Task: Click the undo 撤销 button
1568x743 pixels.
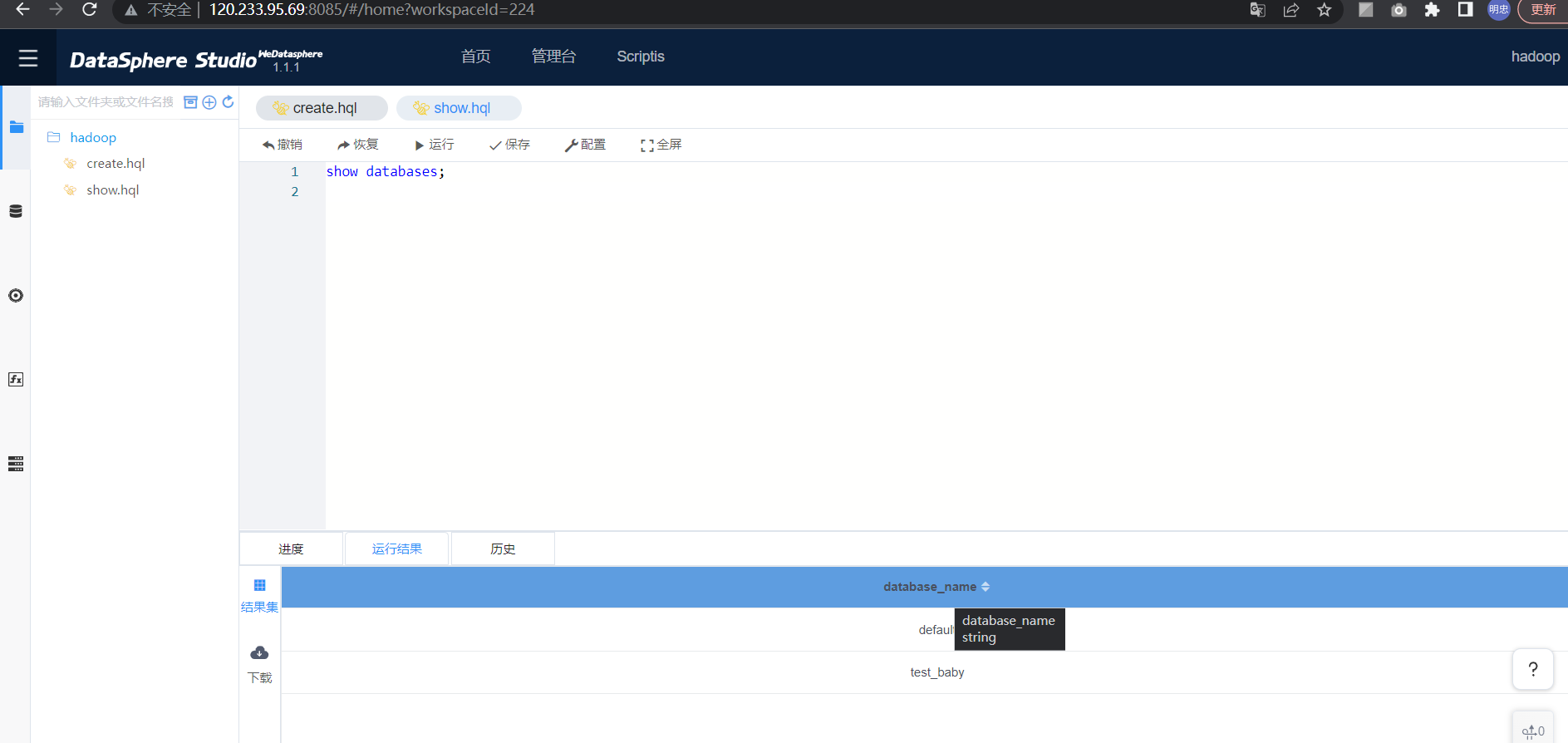Action: point(283,145)
